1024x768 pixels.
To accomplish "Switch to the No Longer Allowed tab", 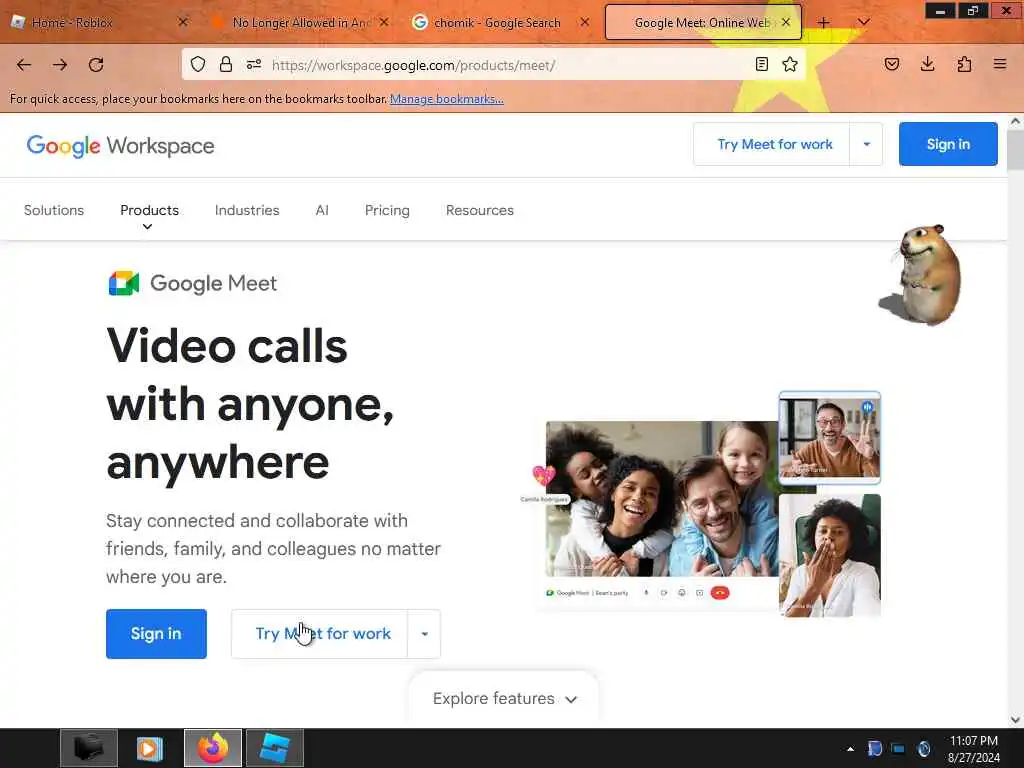I will coord(301,22).
